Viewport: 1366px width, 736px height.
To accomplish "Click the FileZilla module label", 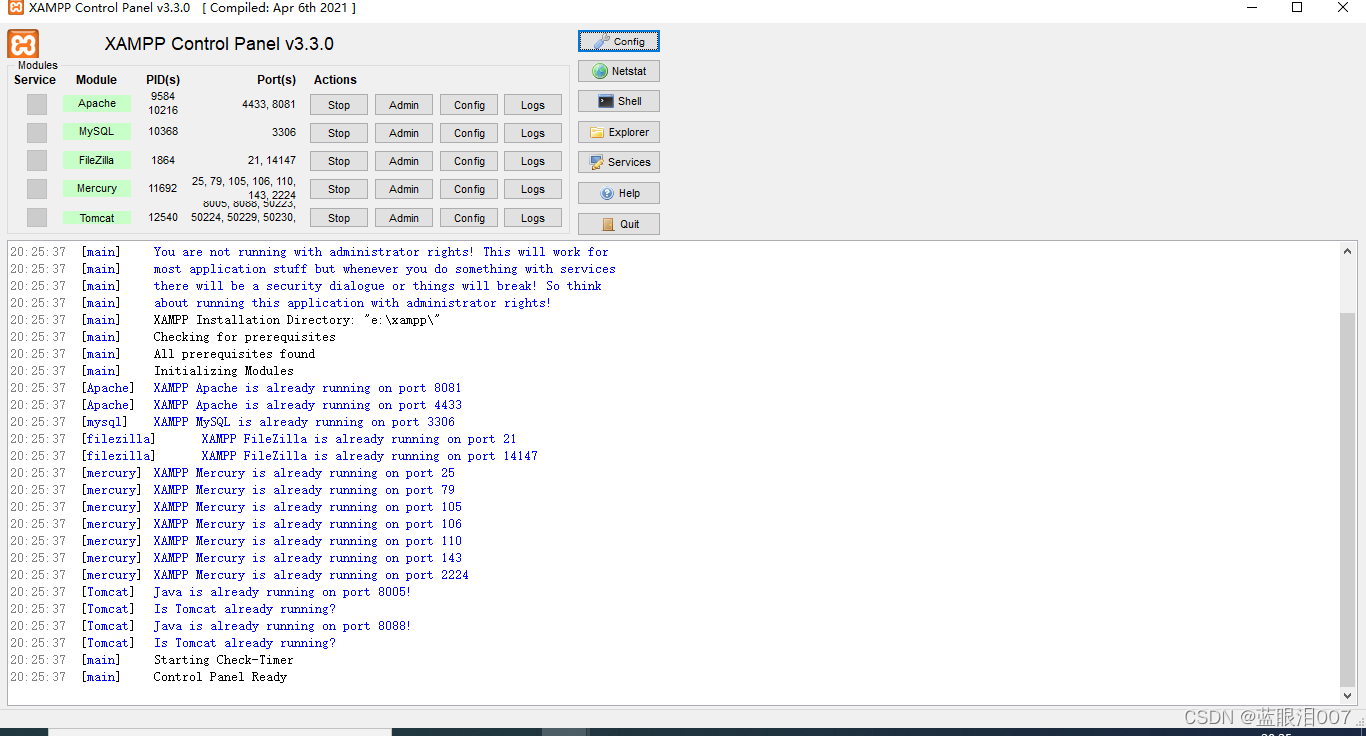I will [x=97, y=160].
